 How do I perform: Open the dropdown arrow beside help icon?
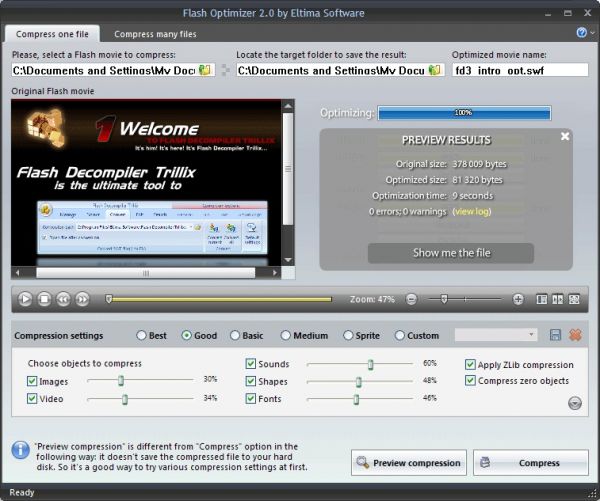(592, 33)
